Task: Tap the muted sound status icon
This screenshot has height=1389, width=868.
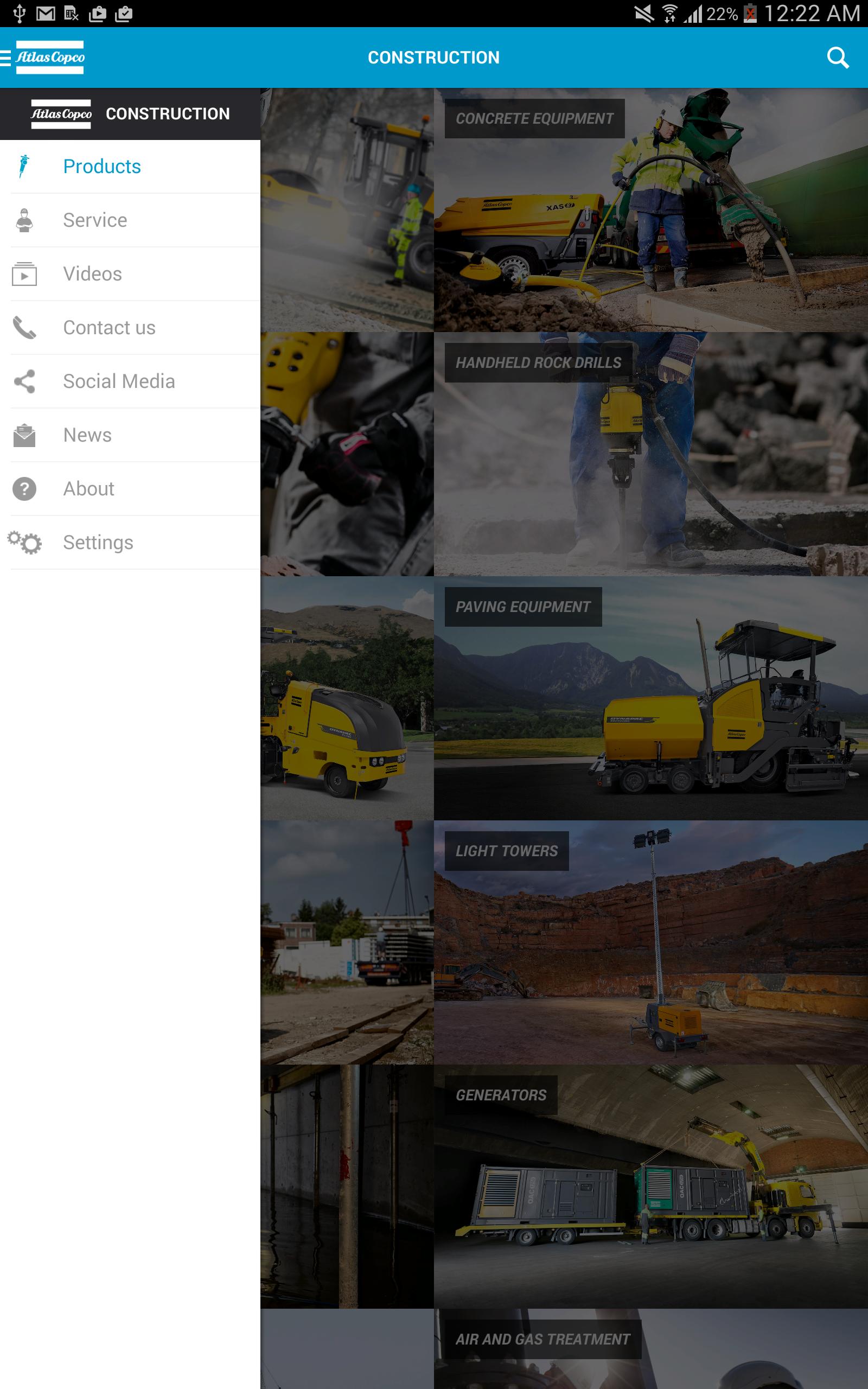Action: pos(644,13)
